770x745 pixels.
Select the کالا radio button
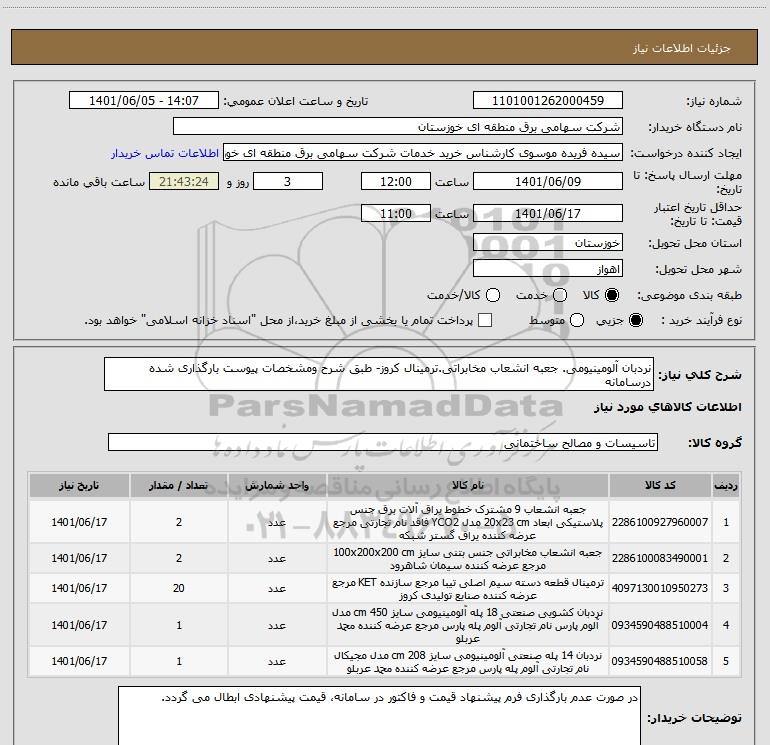613,296
